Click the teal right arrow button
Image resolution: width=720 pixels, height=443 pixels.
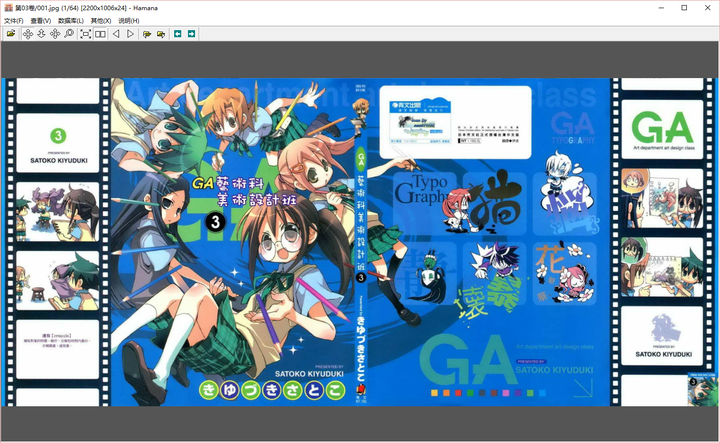[x=191, y=34]
